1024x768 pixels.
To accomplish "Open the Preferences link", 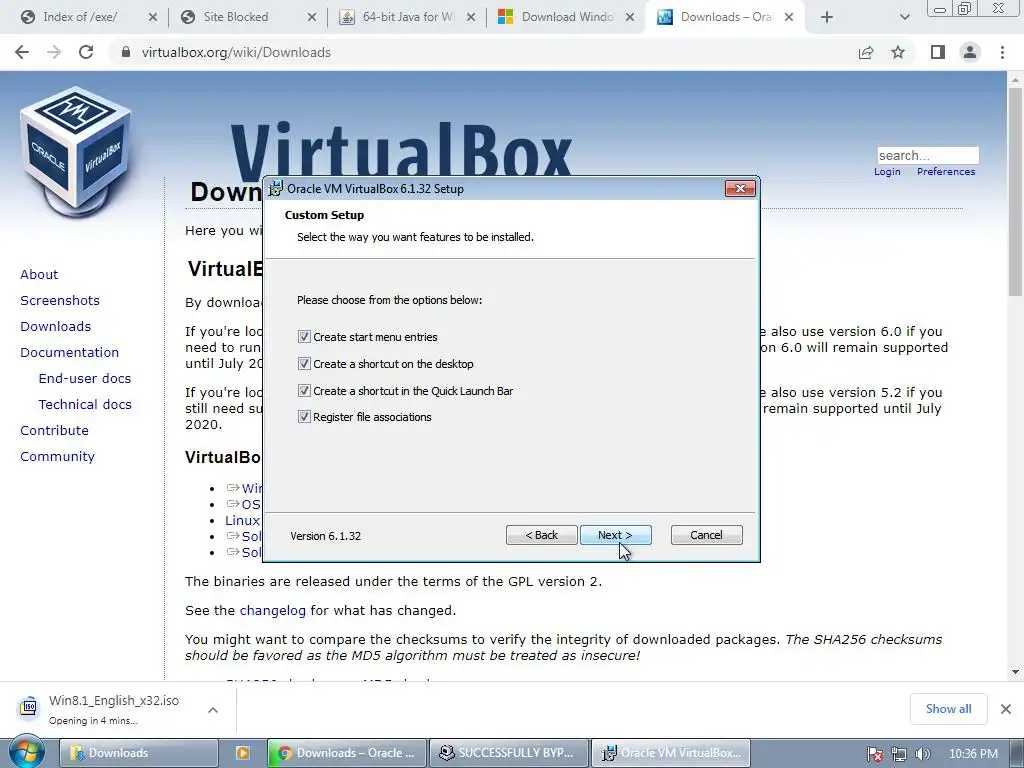I will tap(946, 172).
